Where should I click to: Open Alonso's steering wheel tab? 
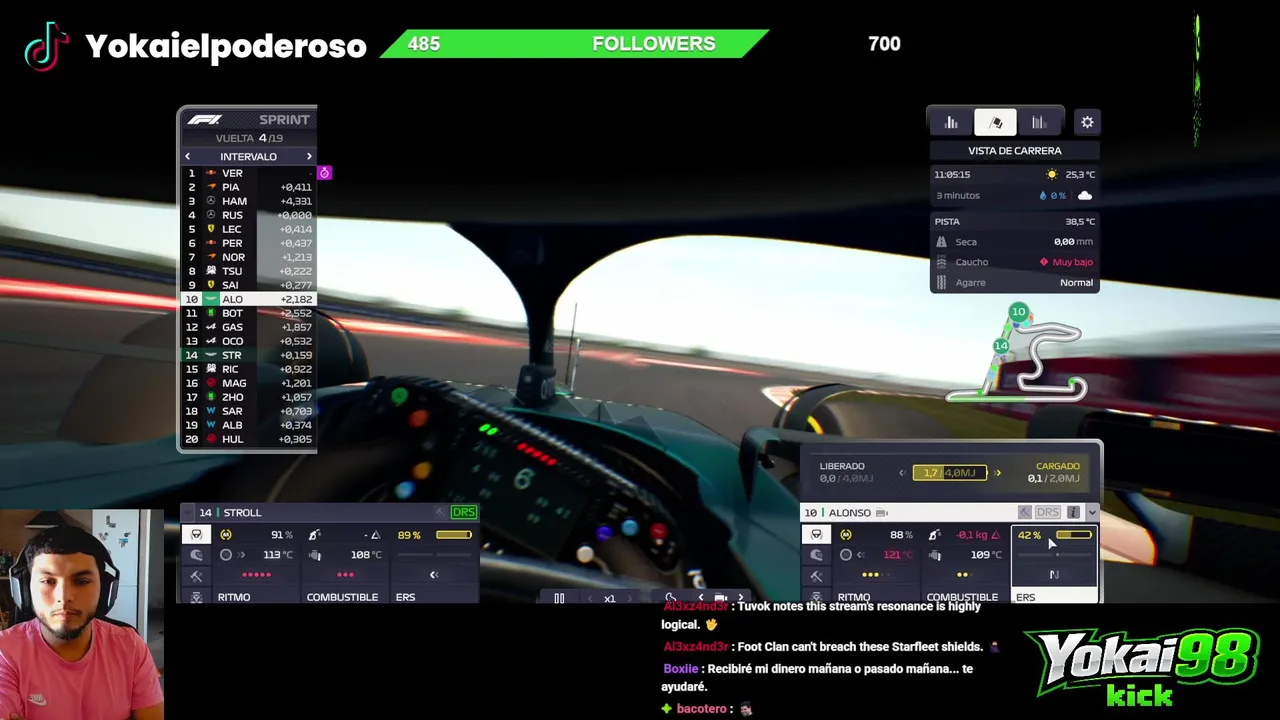(816, 535)
